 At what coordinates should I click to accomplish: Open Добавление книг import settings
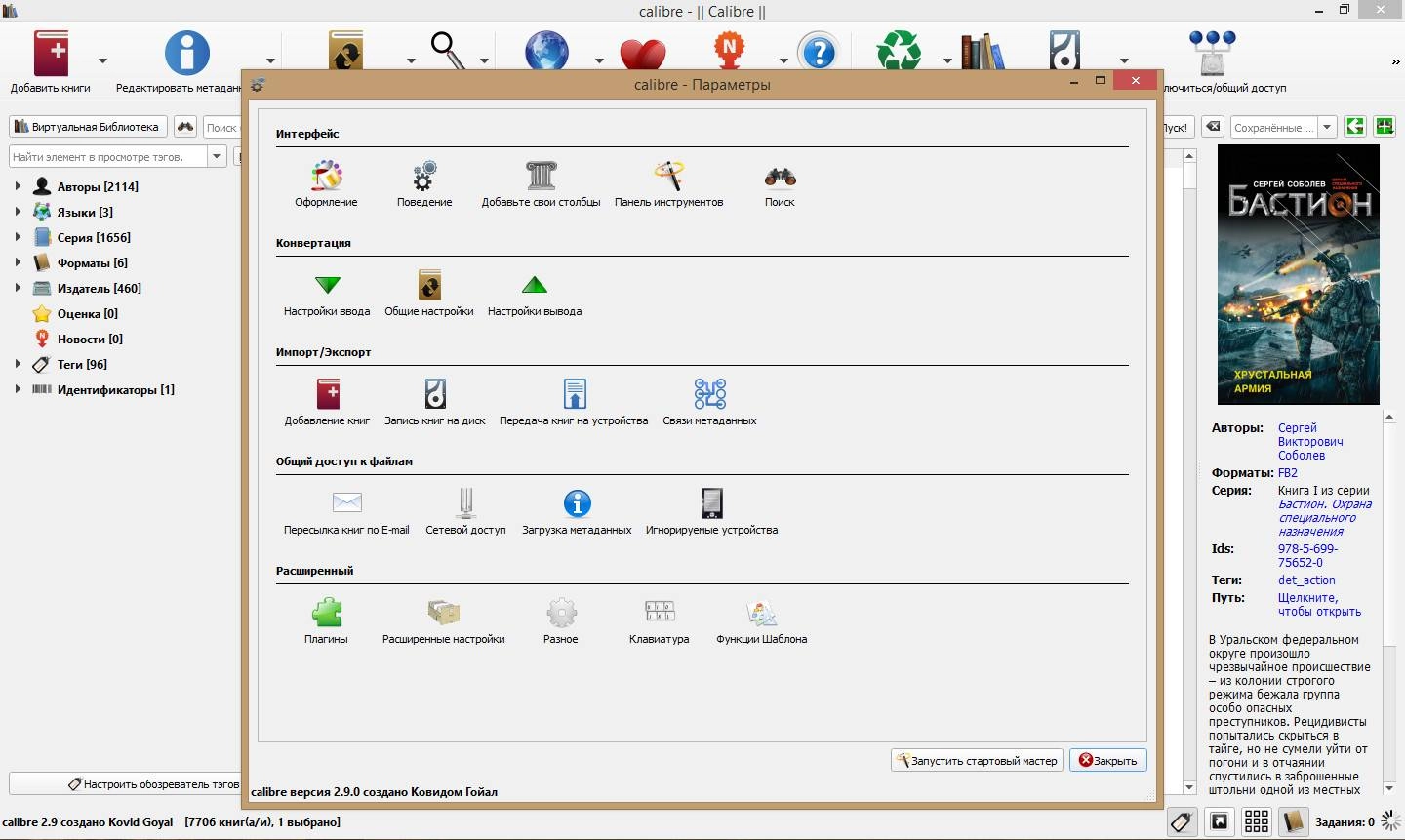point(328,403)
